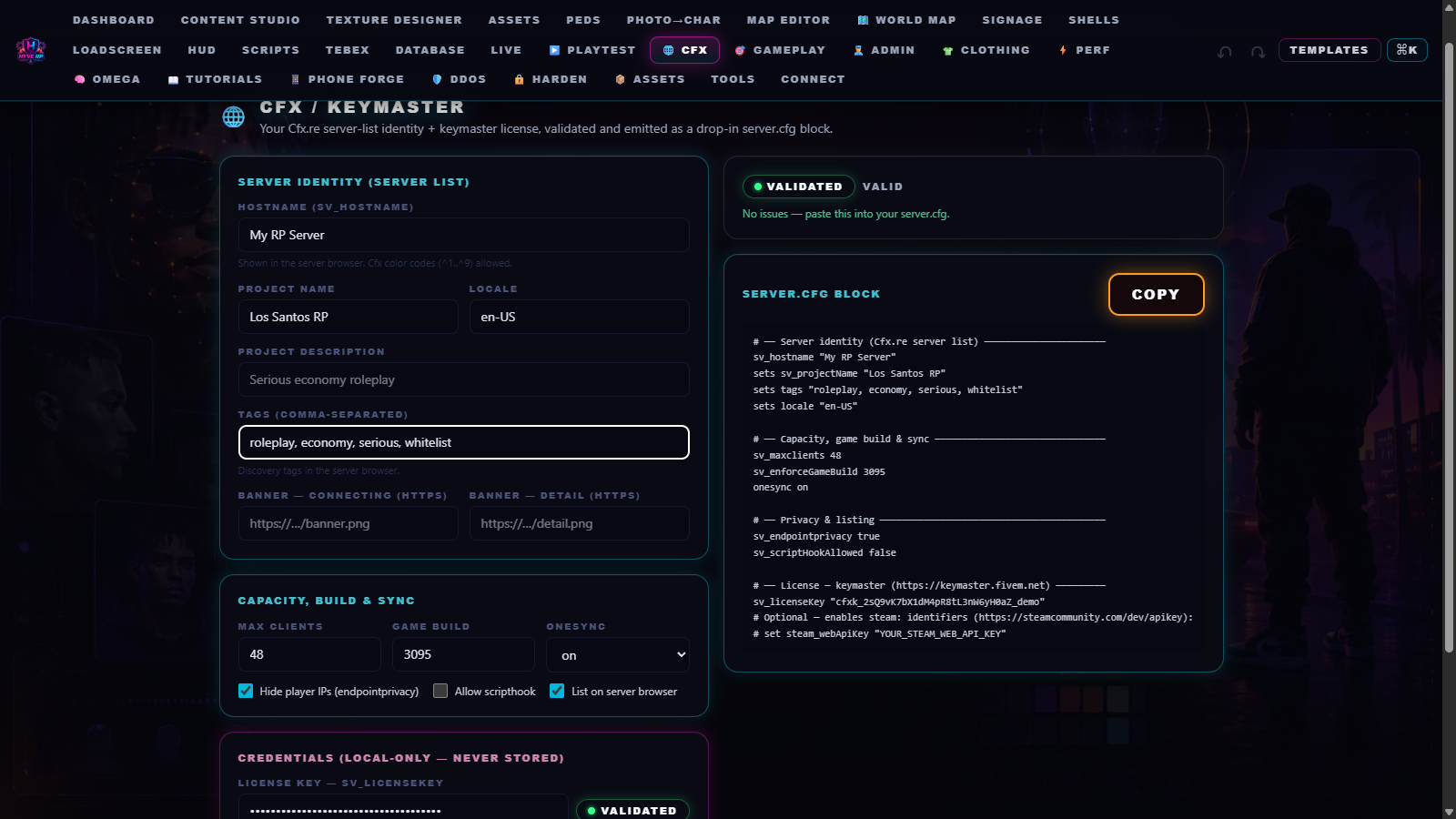Toggle List on server browser checkbox

(557, 691)
